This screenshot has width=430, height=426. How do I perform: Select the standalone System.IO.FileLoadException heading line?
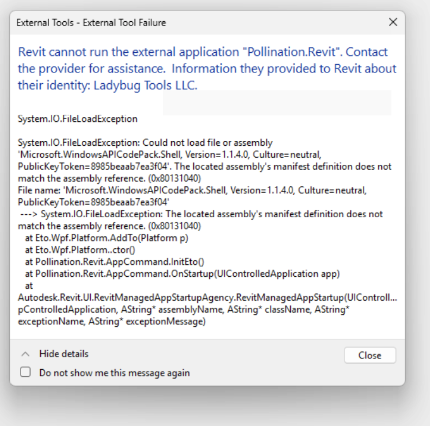[x=78, y=119]
